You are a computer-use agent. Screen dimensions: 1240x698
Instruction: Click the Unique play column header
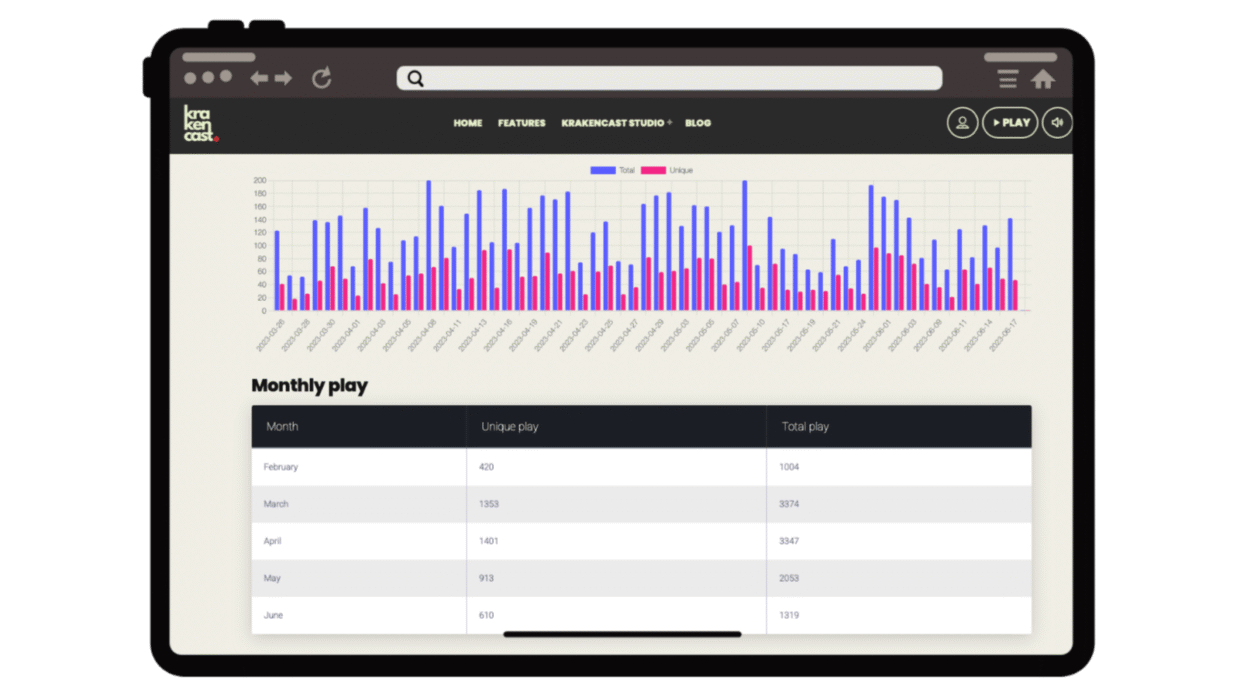(x=509, y=427)
